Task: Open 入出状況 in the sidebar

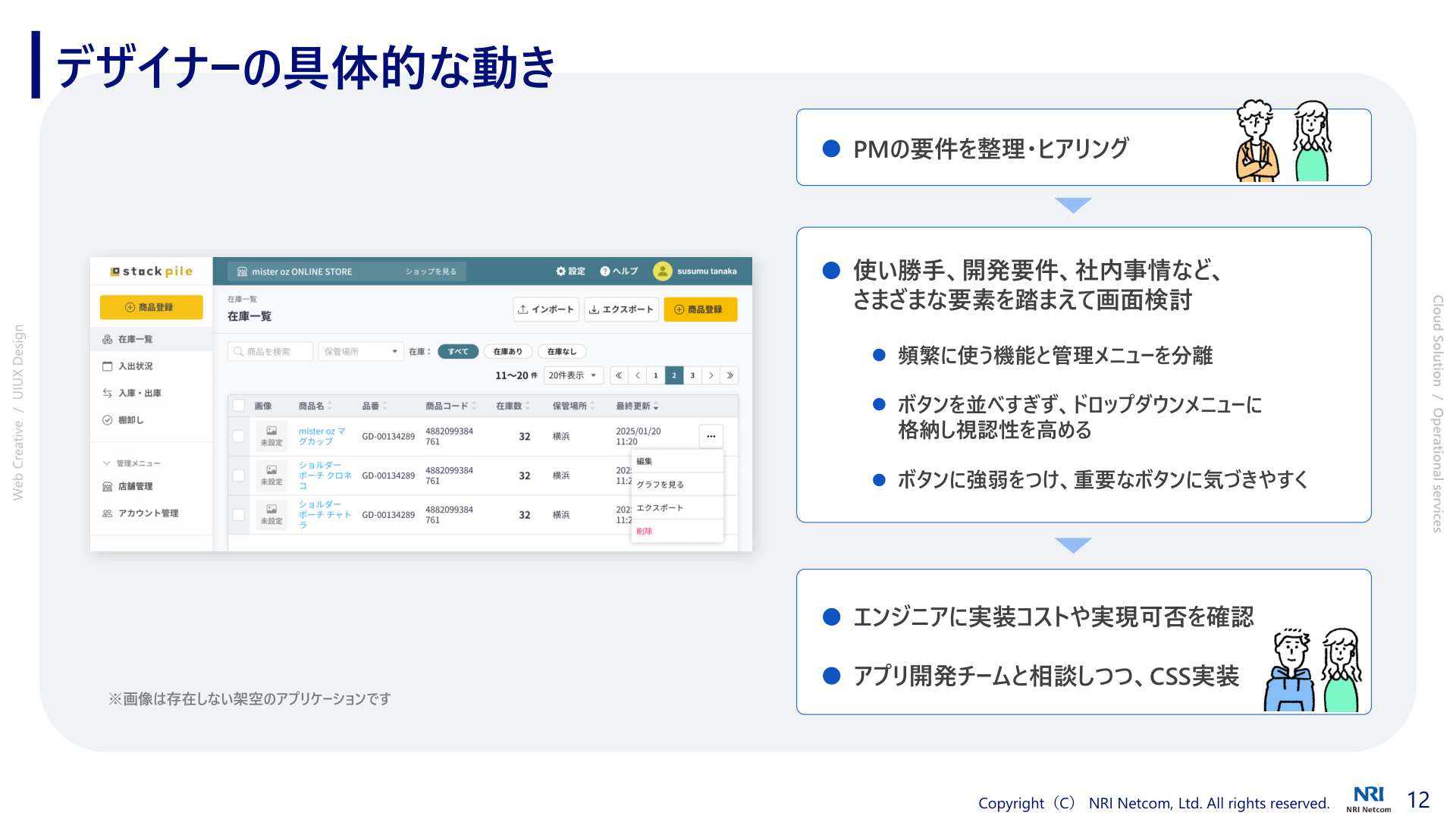Action: tap(135, 366)
